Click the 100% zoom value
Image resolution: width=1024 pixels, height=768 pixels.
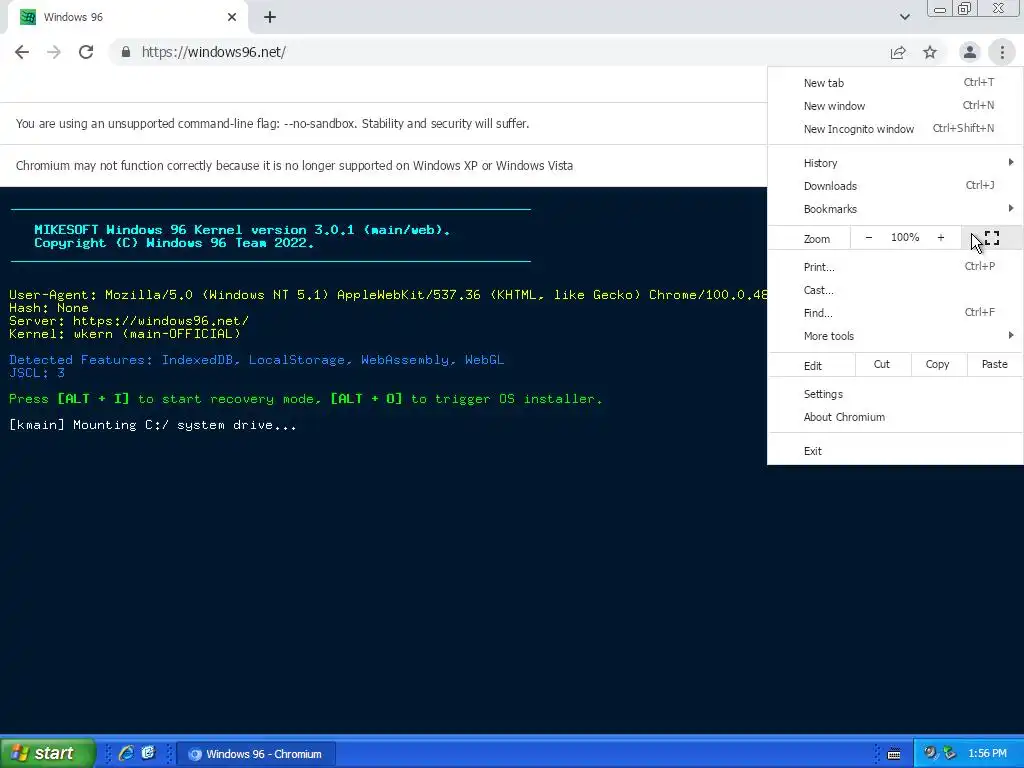(904, 238)
